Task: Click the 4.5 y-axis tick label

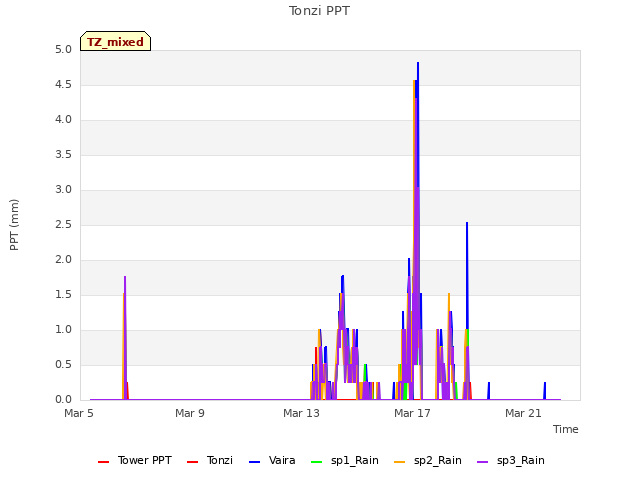Action: [63, 85]
